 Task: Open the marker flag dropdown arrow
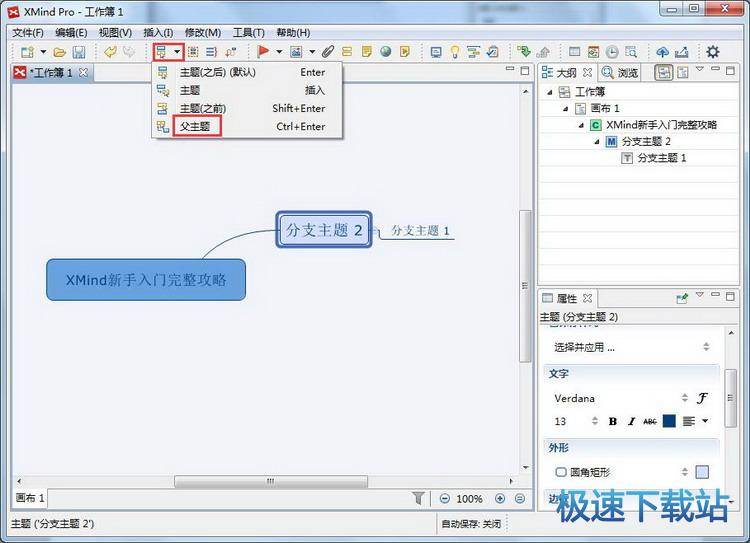[x=279, y=52]
